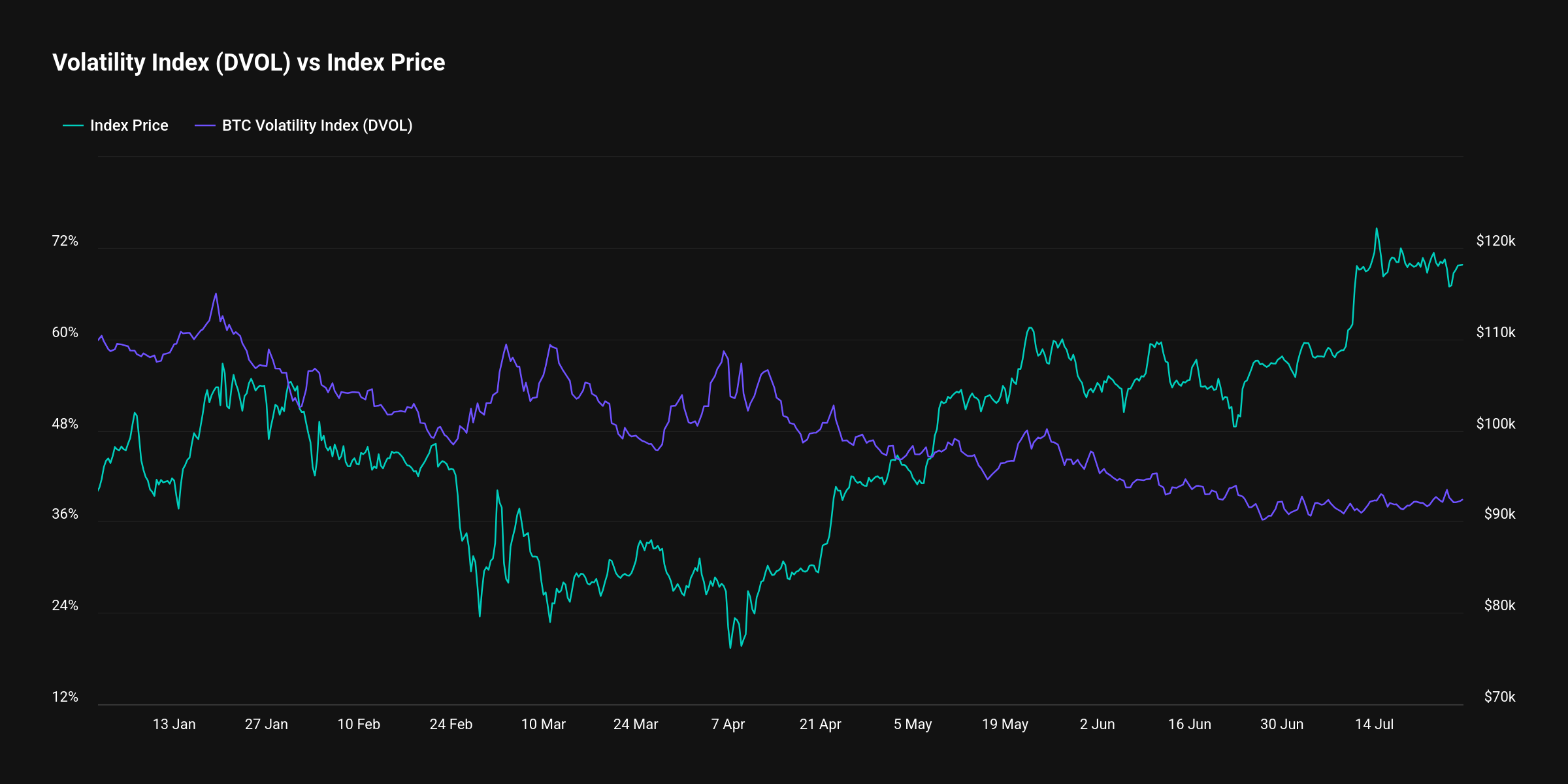Select the 48% left axis label

tap(65, 424)
